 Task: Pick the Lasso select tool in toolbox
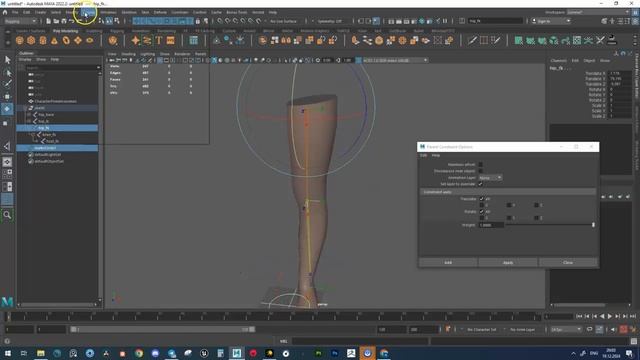7,73
